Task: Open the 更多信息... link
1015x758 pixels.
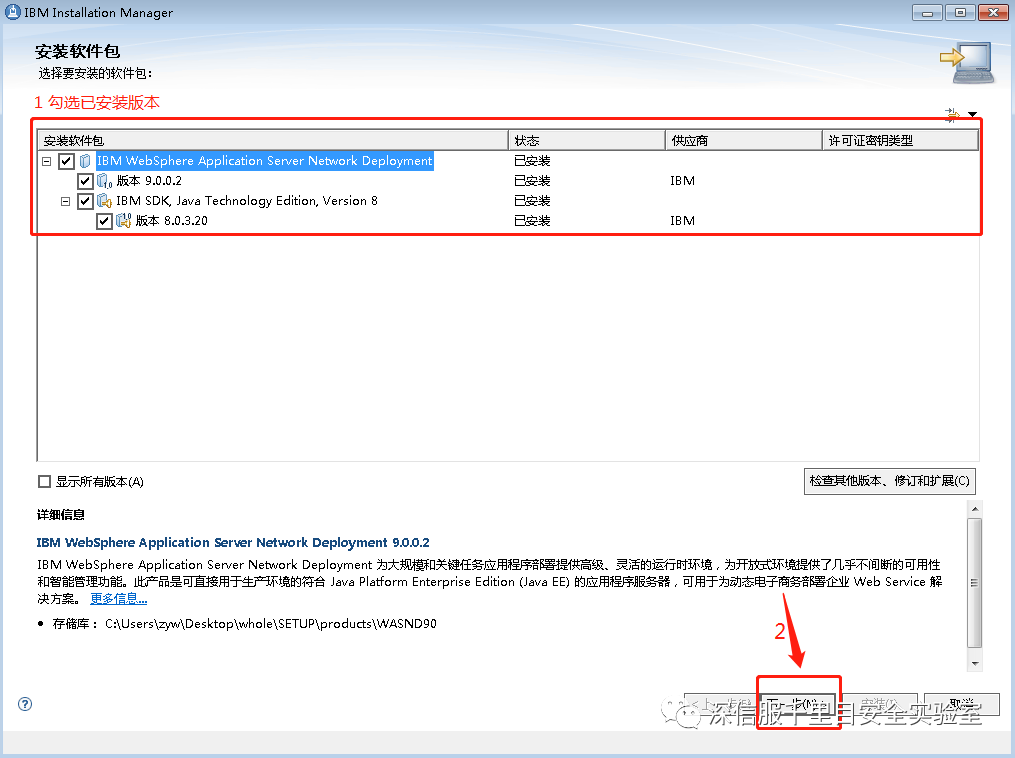Action: click(118, 599)
